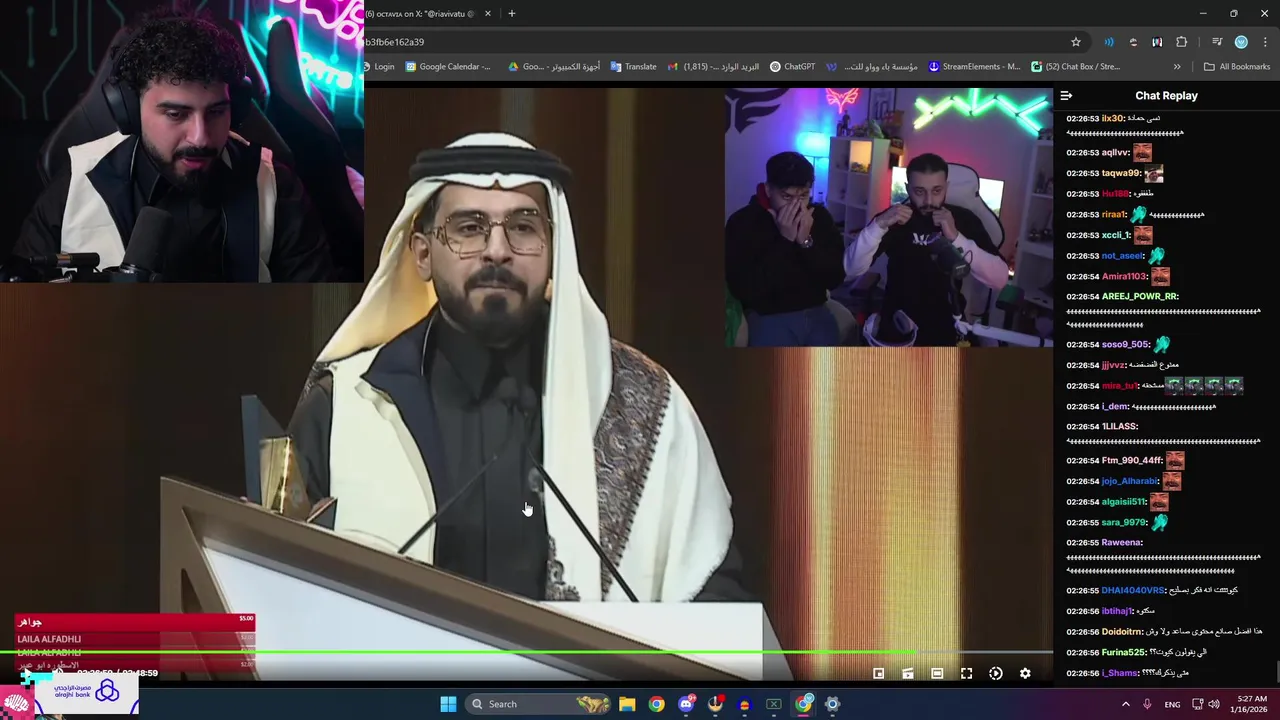
Task: Switch video player to theater mode
Action: click(937, 674)
